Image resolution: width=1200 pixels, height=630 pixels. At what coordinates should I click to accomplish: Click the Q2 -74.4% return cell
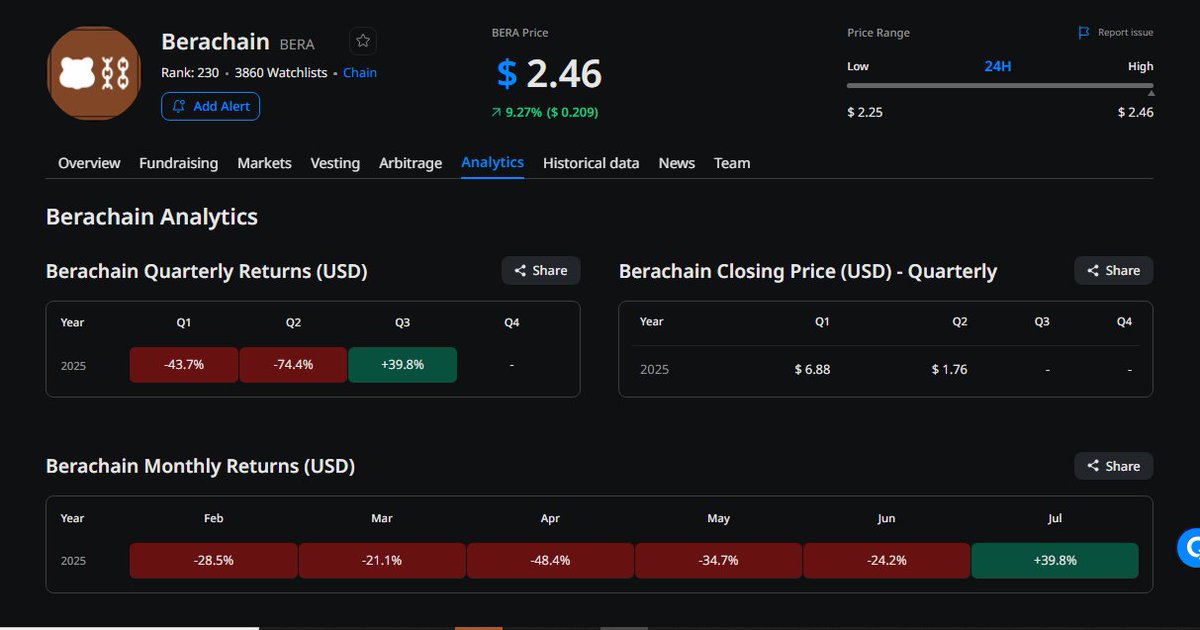pos(293,365)
